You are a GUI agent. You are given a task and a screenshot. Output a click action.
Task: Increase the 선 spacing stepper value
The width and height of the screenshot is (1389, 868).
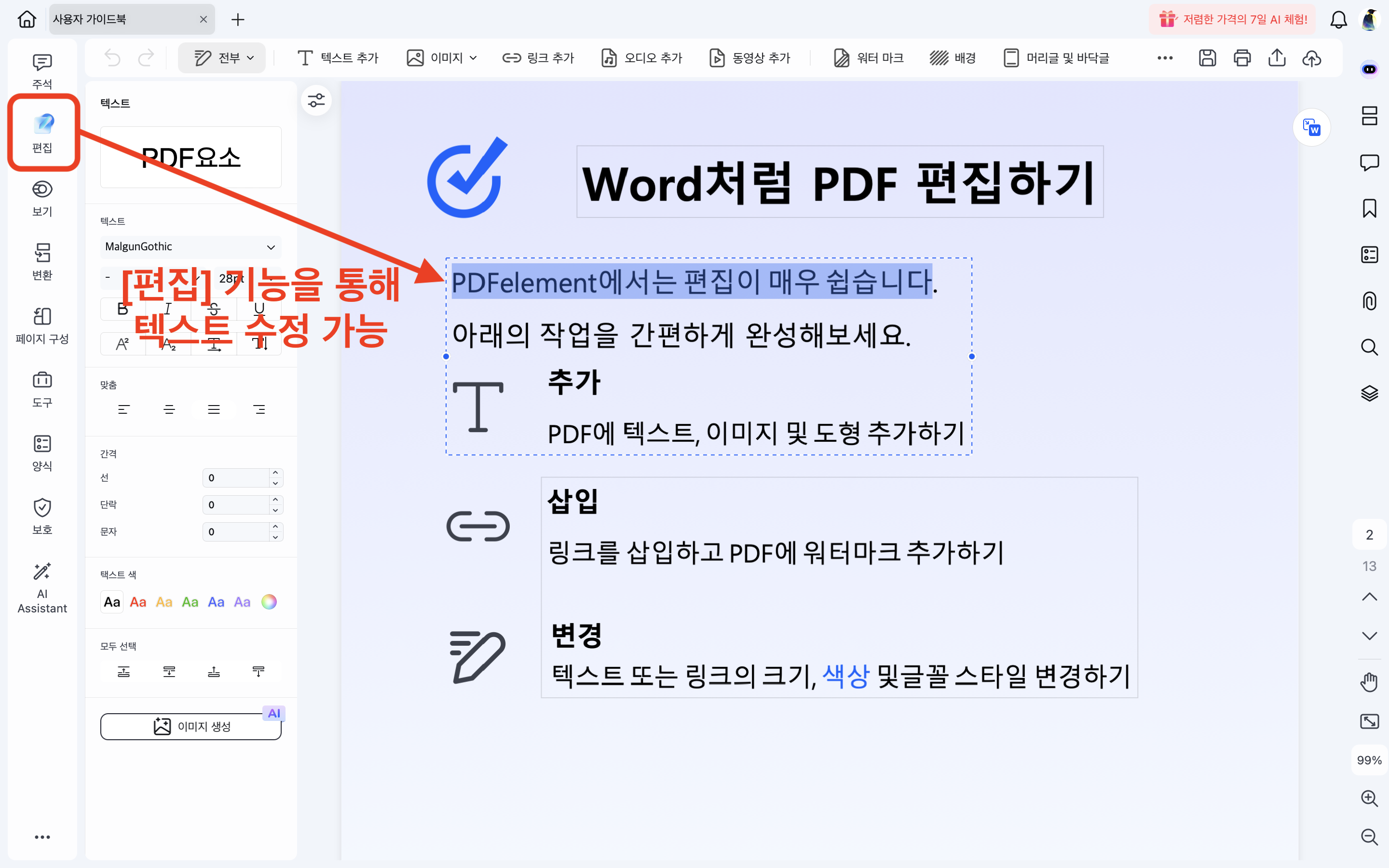click(x=275, y=473)
